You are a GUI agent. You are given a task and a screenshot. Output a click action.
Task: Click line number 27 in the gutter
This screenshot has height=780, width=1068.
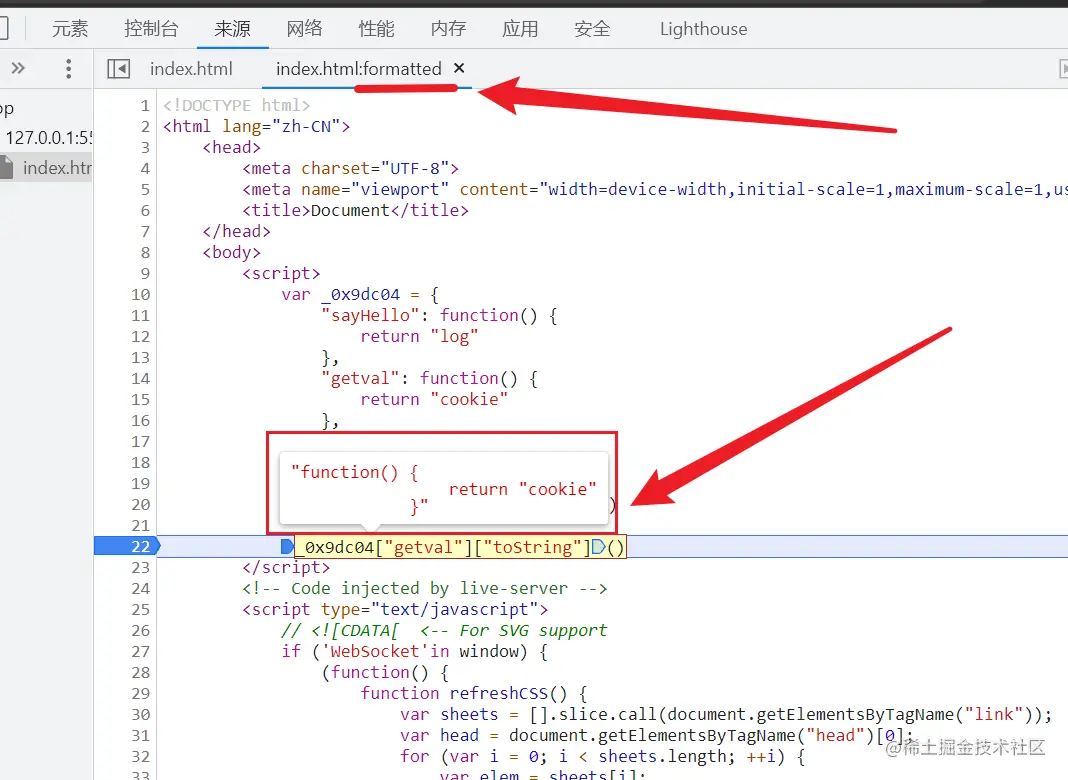point(140,651)
